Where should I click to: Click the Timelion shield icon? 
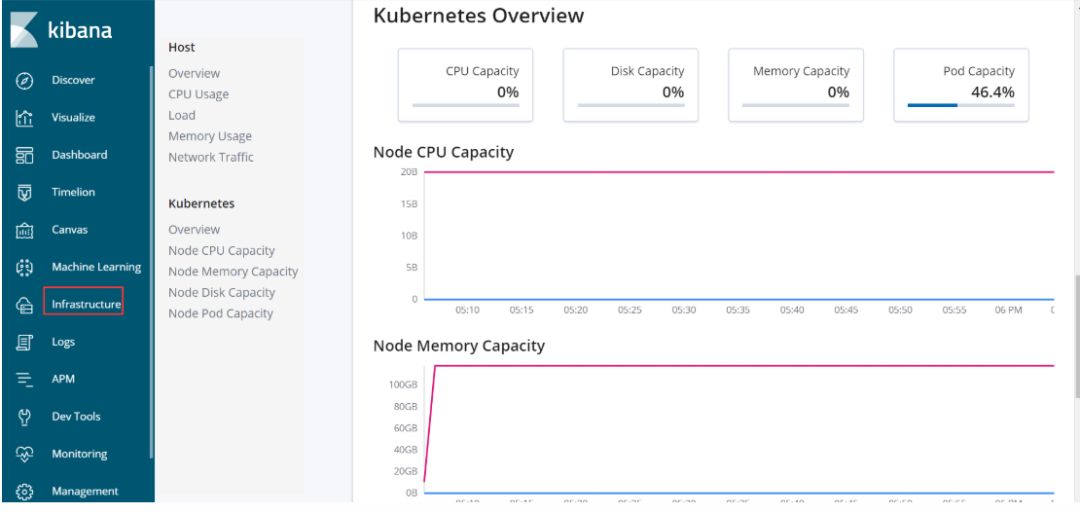(24, 193)
